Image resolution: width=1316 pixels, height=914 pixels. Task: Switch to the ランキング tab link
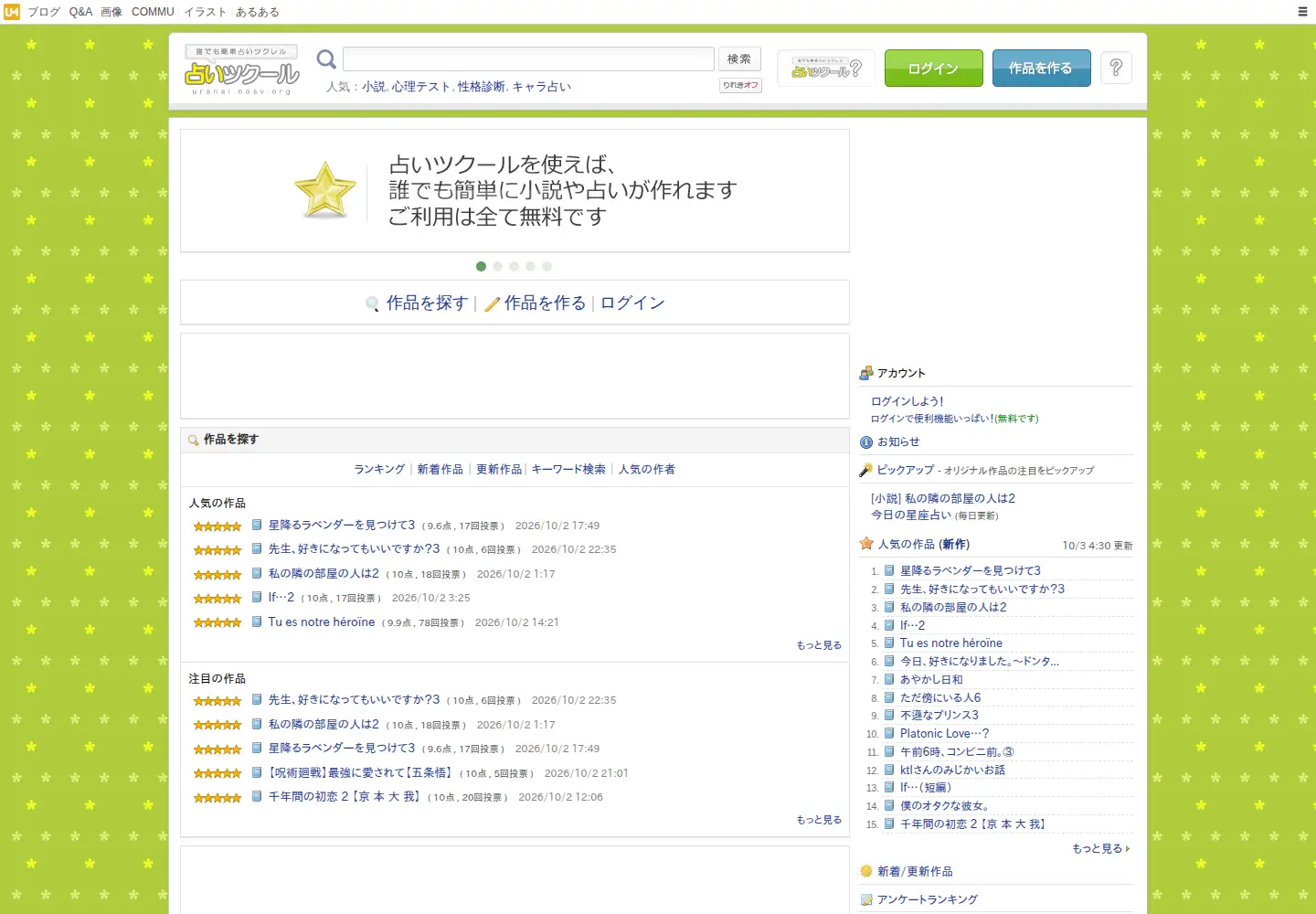coord(379,469)
